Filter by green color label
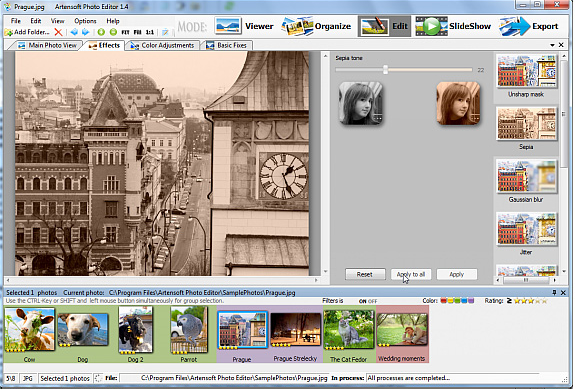This screenshot has width=575, height=389. coord(457,301)
